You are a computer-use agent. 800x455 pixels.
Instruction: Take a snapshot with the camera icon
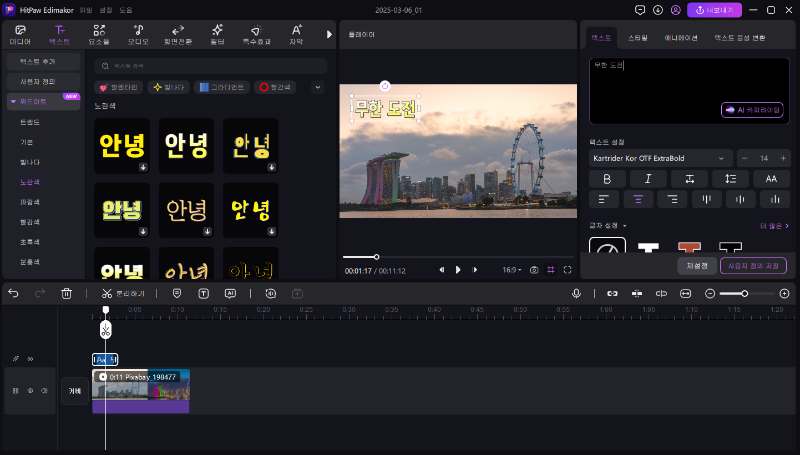pos(534,270)
